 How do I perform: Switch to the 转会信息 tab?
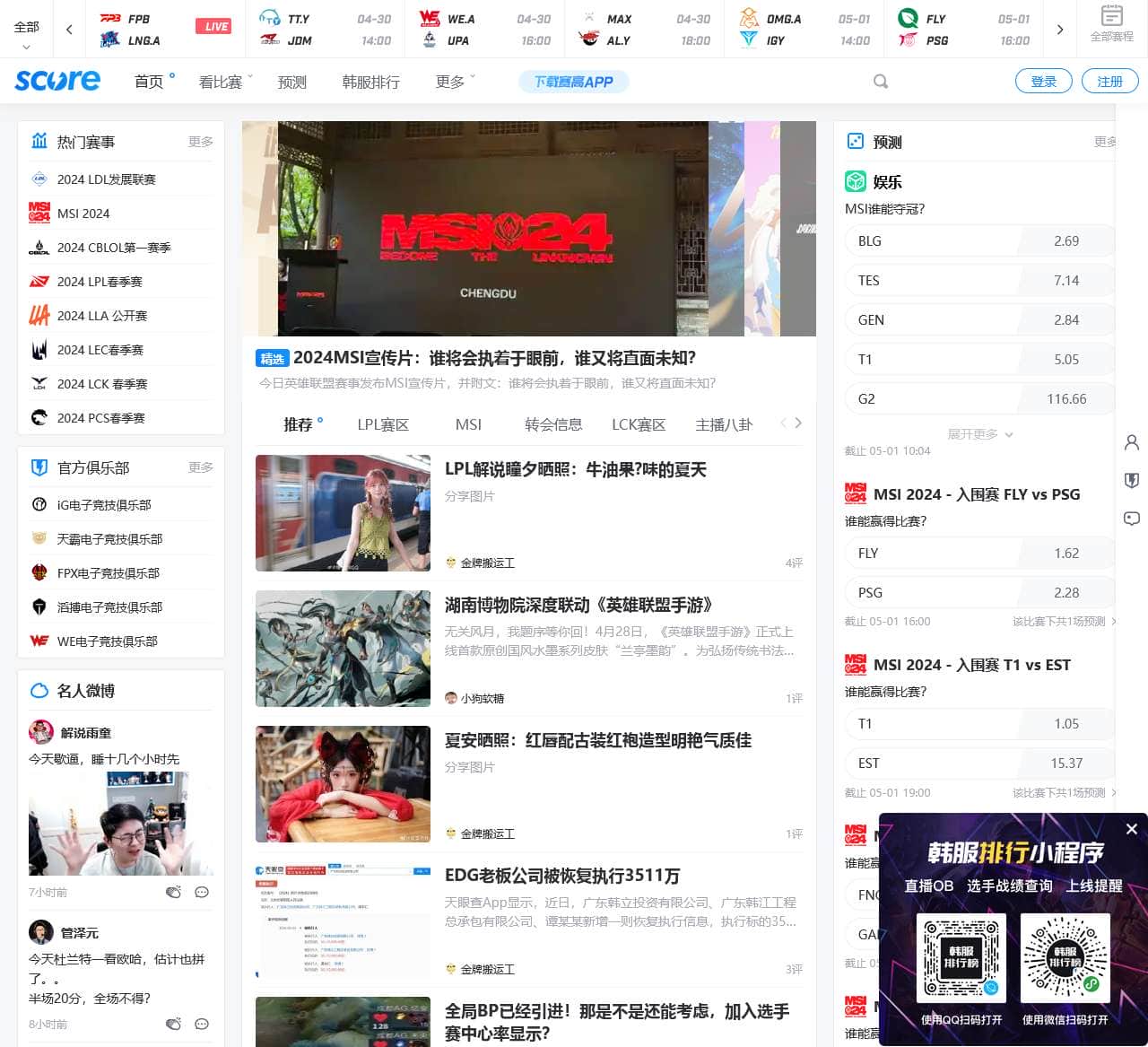[553, 424]
